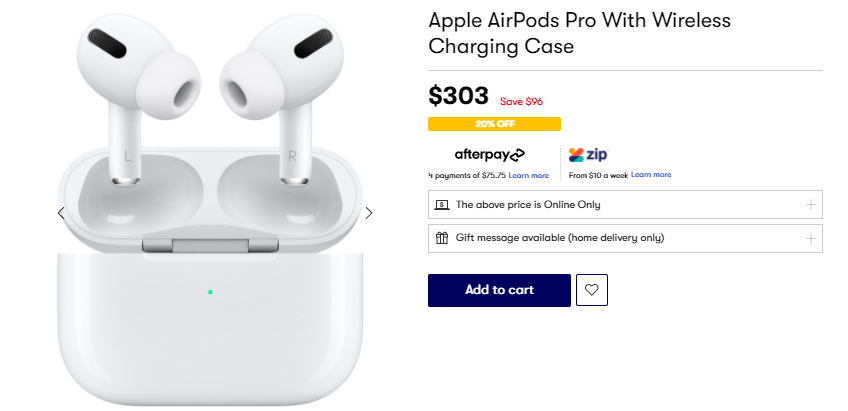Click the laptop Online Only icon
Image resolution: width=848 pixels, height=411 pixels.
442,205
